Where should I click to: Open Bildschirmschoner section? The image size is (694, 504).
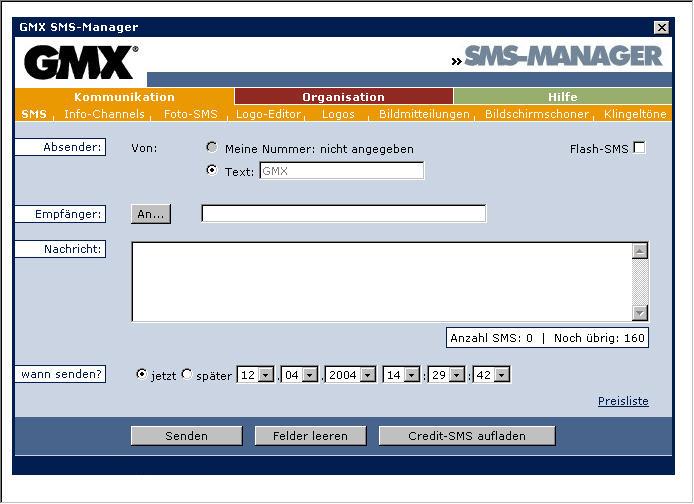tap(537, 114)
